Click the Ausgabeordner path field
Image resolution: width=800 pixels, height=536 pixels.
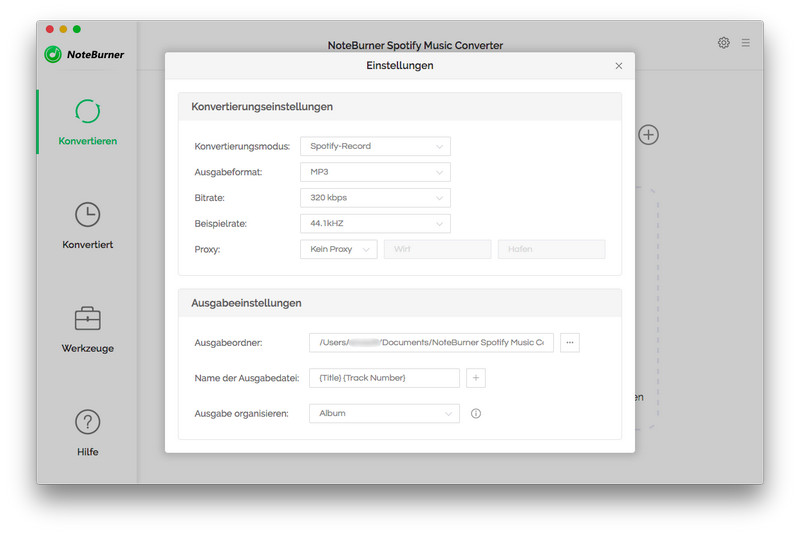pyautogui.click(x=431, y=343)
